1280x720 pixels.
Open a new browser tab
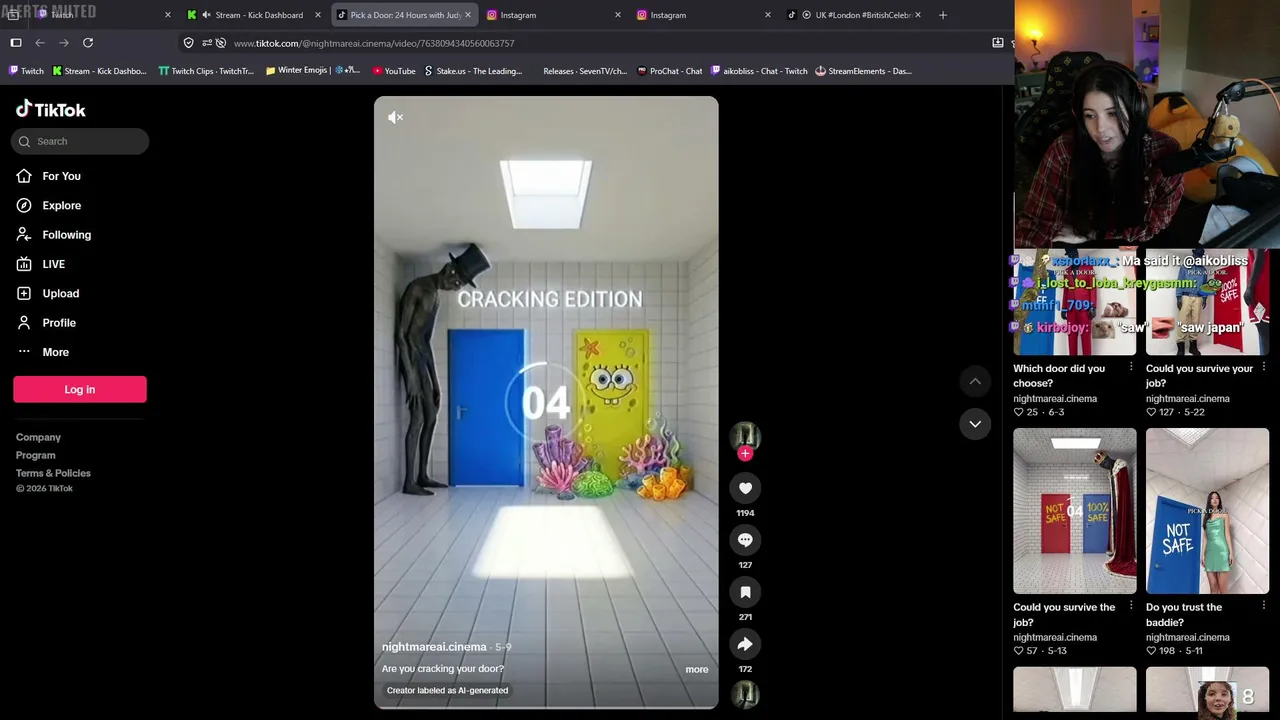pyautogui.click(x=942, y=15)
